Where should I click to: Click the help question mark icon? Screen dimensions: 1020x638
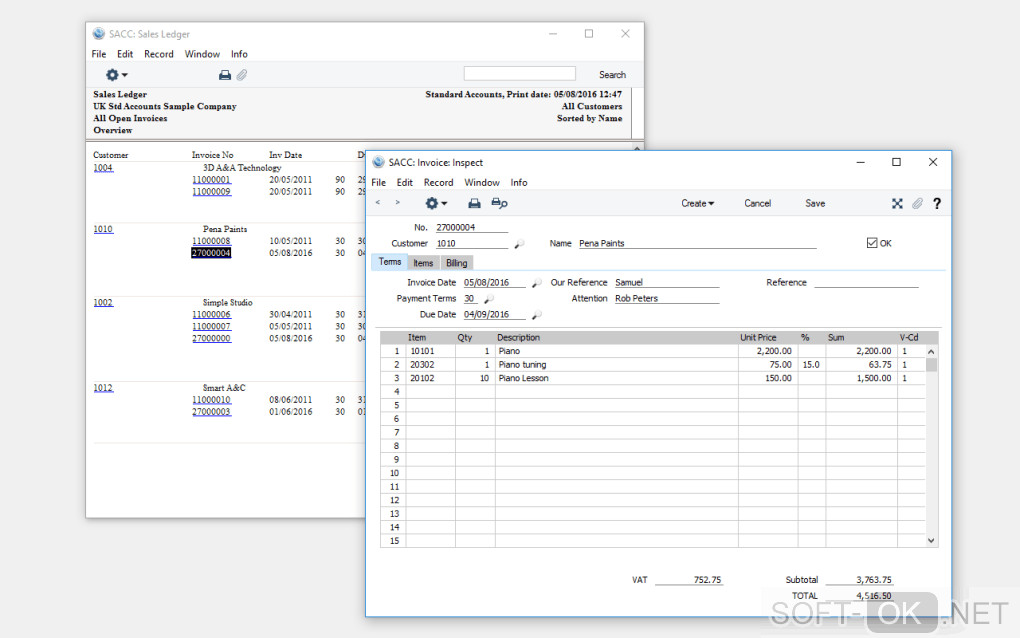[937, 203]
